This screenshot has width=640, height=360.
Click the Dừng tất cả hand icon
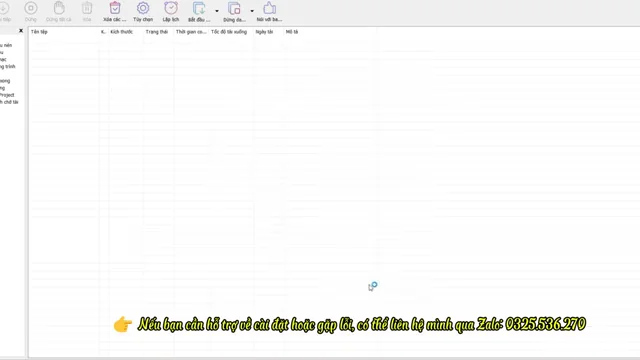tap(59, 8)
